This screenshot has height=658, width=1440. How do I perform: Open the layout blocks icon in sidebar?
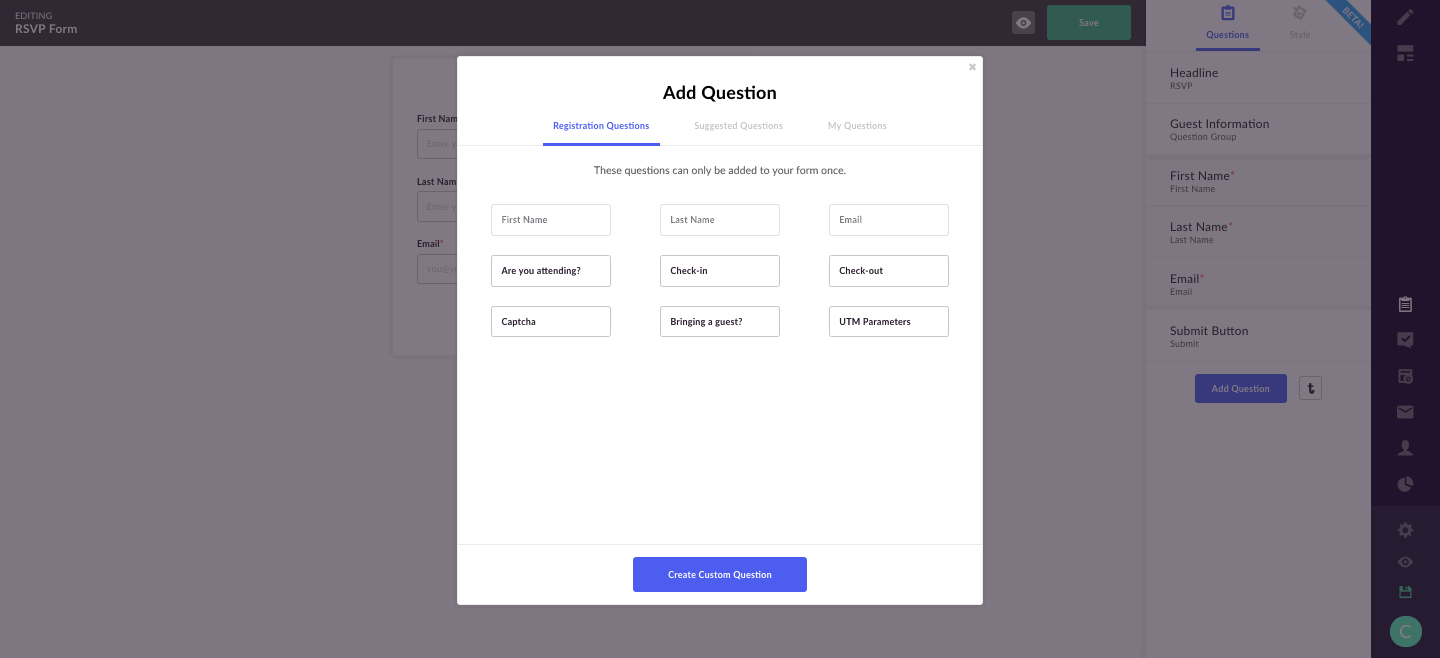(x=1405, y=54)
